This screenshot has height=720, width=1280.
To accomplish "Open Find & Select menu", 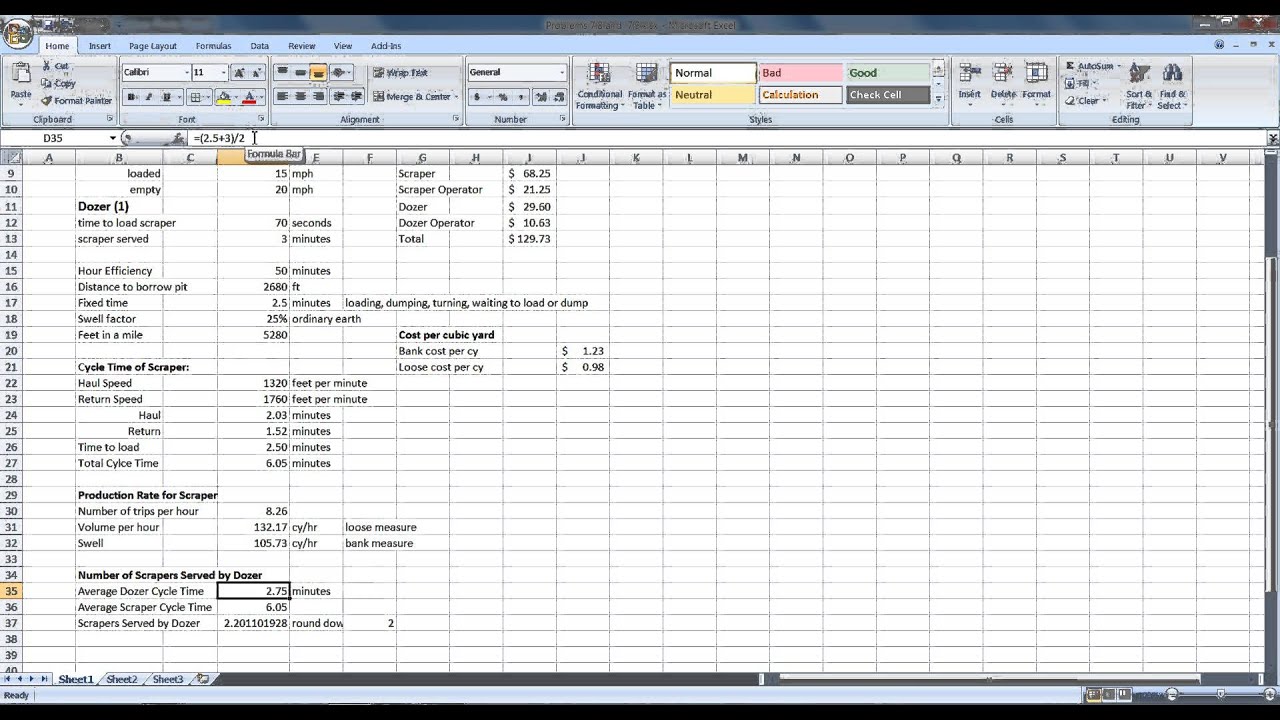I will click(1170, 85).
